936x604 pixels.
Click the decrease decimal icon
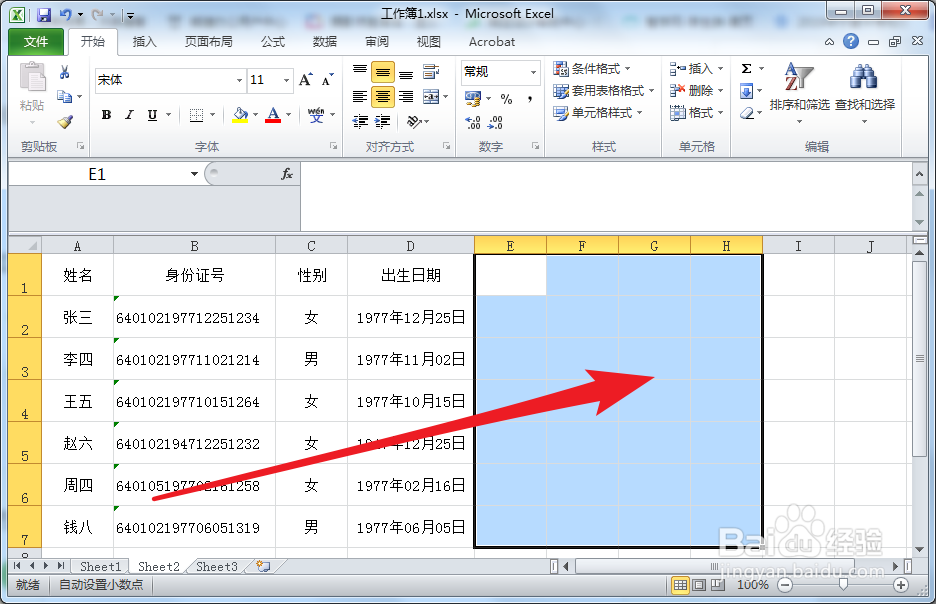pyautogui.click(x=495, y=122)
